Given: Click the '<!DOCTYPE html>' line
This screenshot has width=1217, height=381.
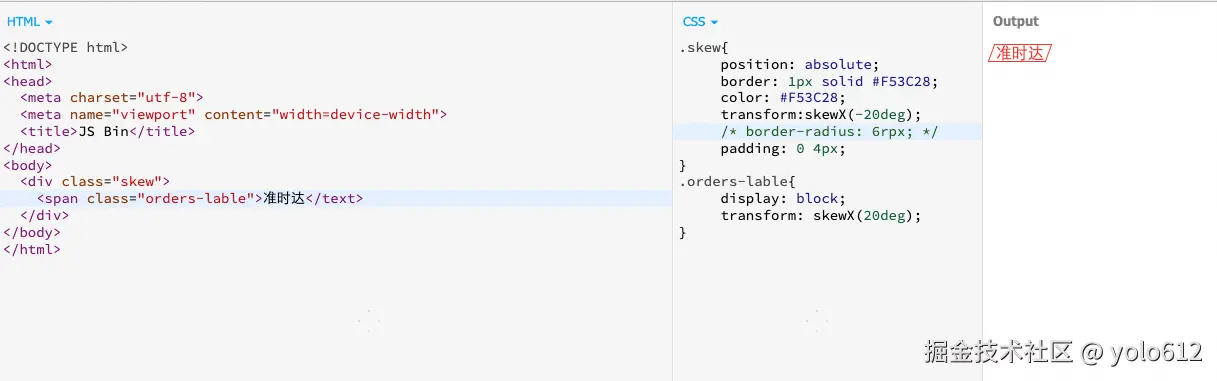Looking at the screenshot, I should 65,47.
